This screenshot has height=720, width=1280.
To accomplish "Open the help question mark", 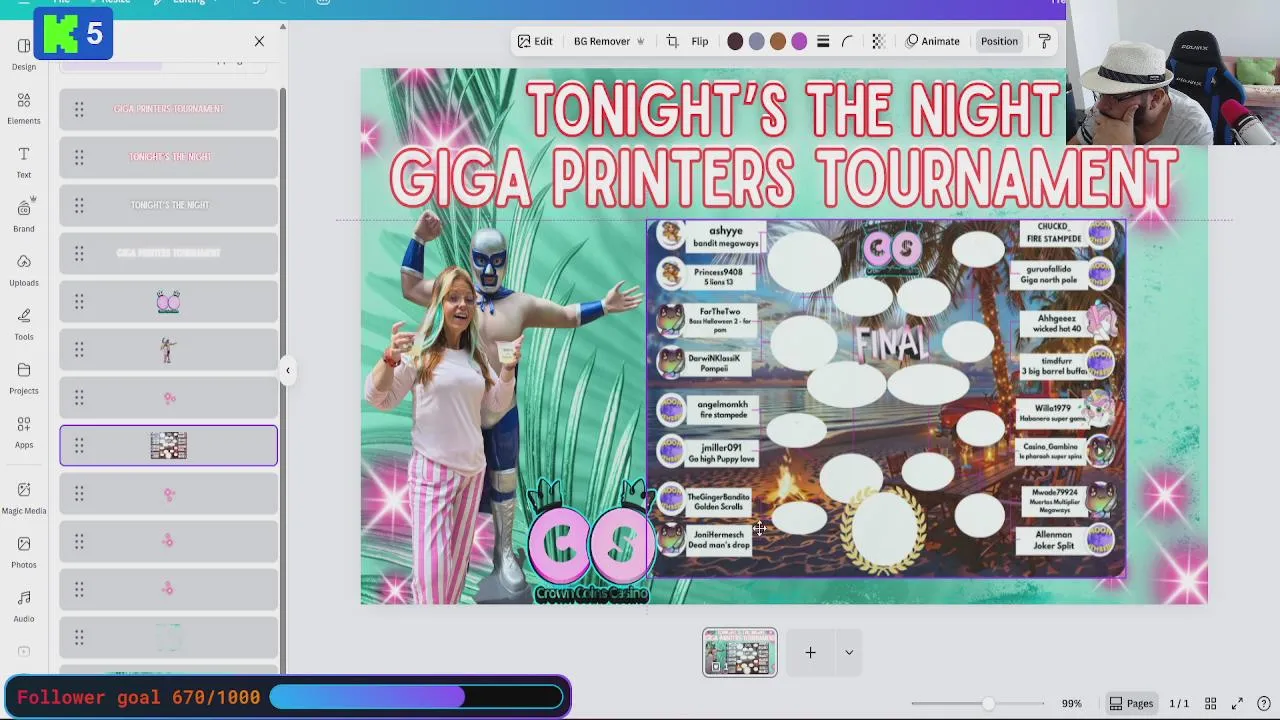I will (1264, 703).
